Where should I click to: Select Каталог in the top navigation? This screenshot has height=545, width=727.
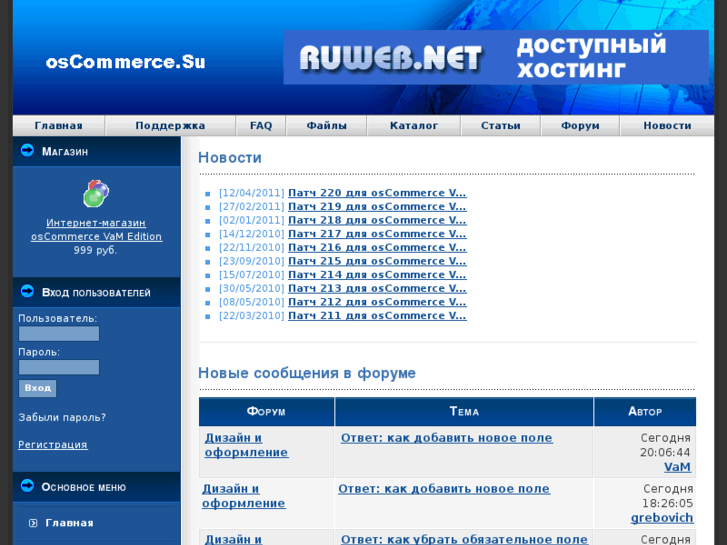(413, 126)
